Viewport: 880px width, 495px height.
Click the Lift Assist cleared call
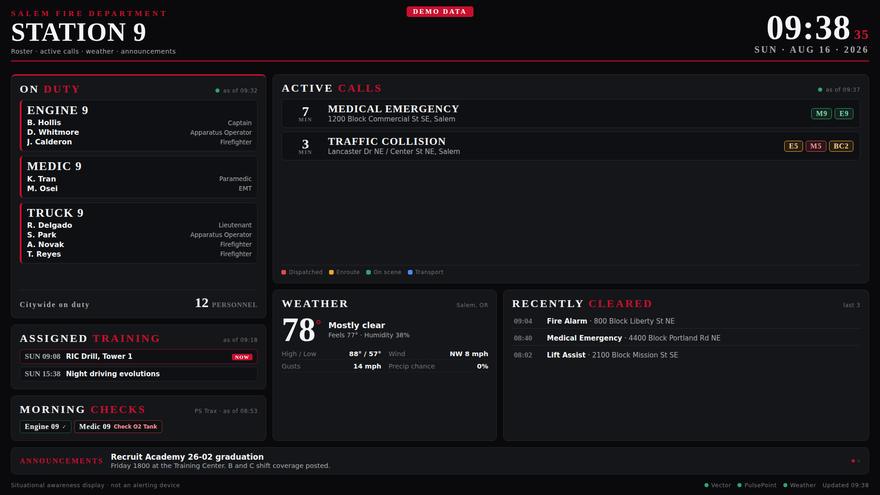click(686, 355)
